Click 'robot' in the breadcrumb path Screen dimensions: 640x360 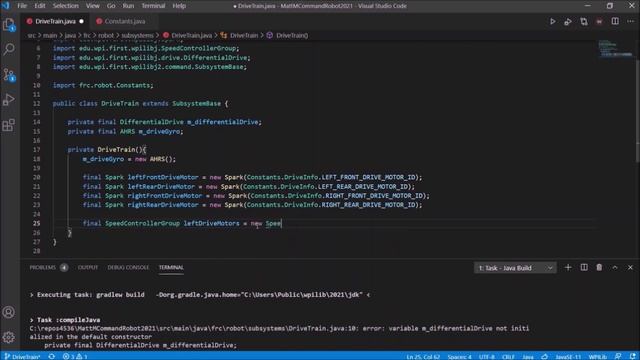(106, 36)
